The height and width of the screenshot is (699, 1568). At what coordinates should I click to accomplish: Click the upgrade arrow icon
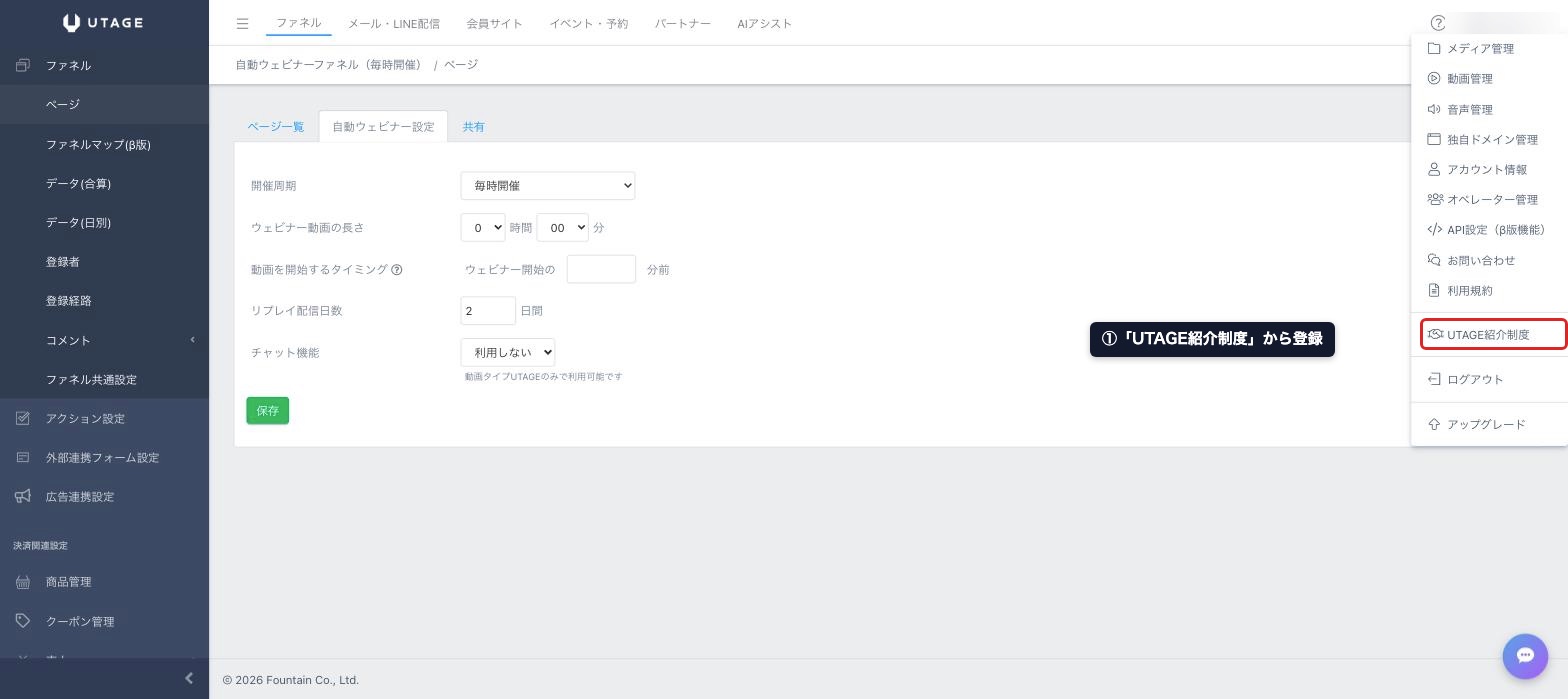[x=1434, y=424]
